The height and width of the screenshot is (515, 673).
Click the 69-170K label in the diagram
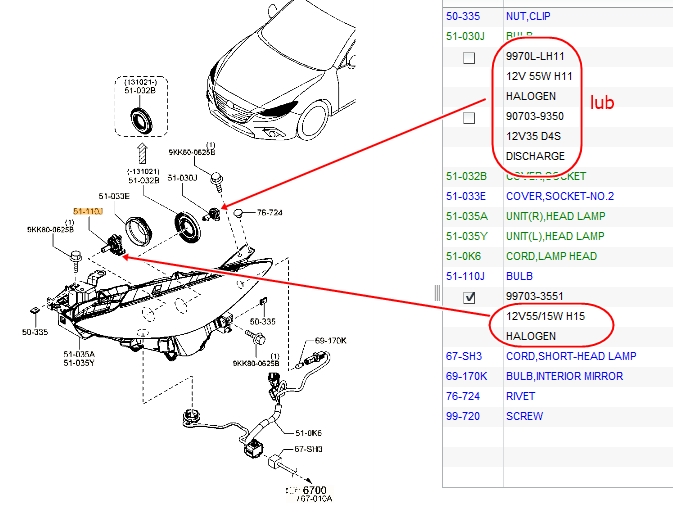point(330,340)
